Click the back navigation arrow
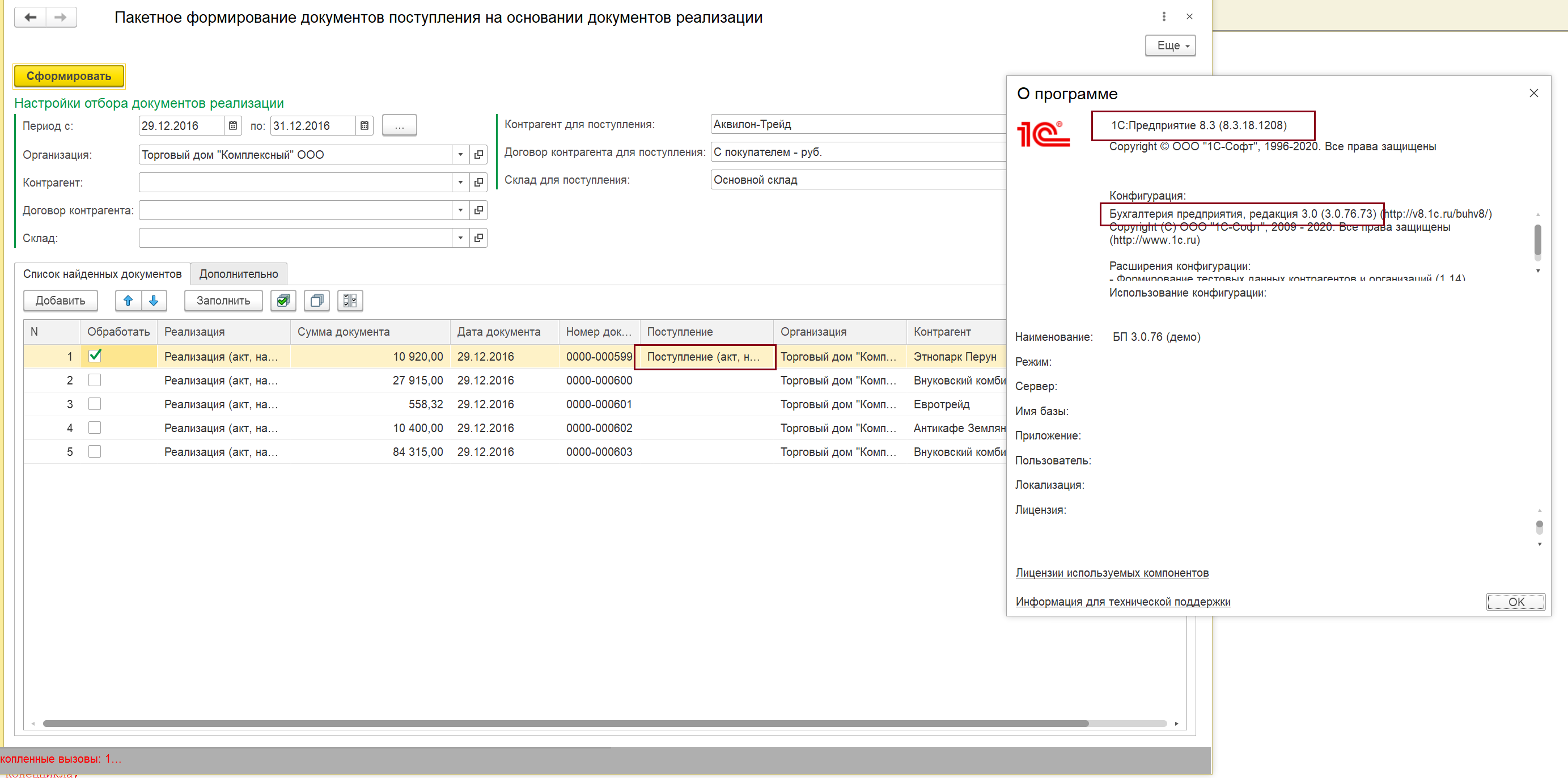 coord(31,17)
